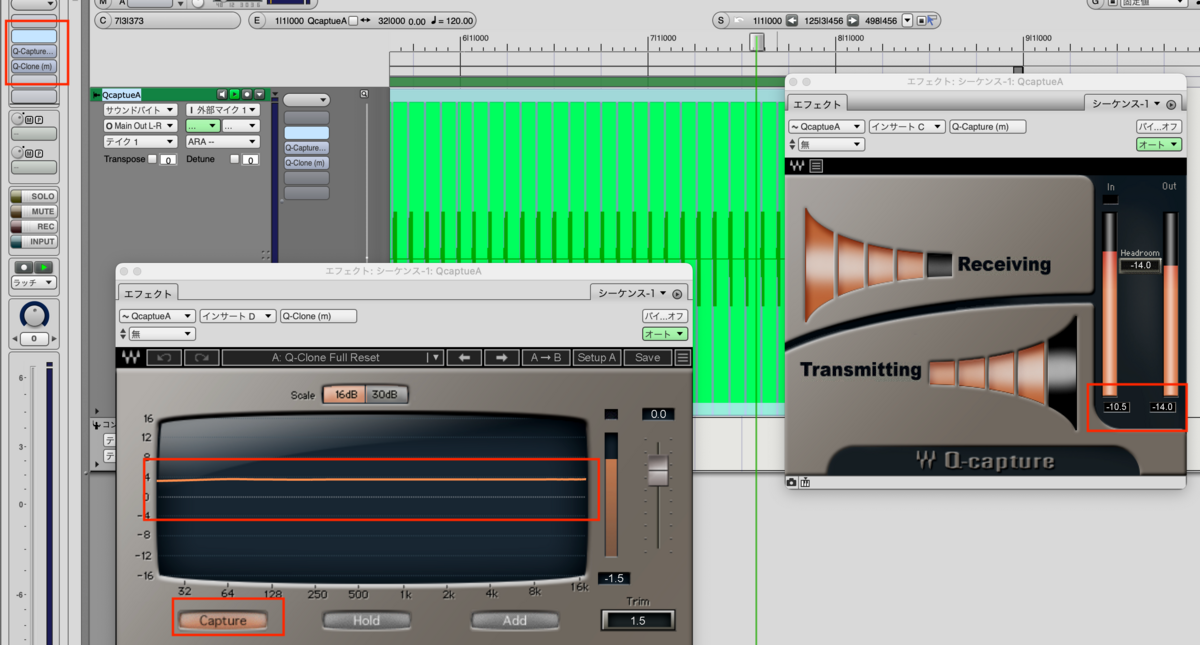Click the Trim value field showing 1.5
This screenshot has height=645, width=1200.
(638, 620)
